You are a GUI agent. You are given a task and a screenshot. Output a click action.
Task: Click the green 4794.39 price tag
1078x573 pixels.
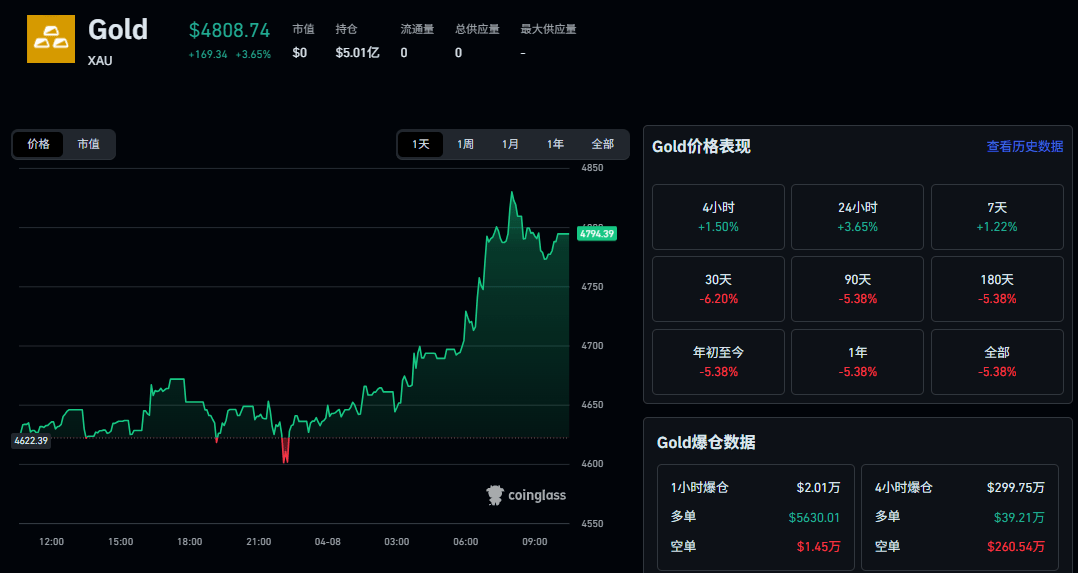(596, 233)
